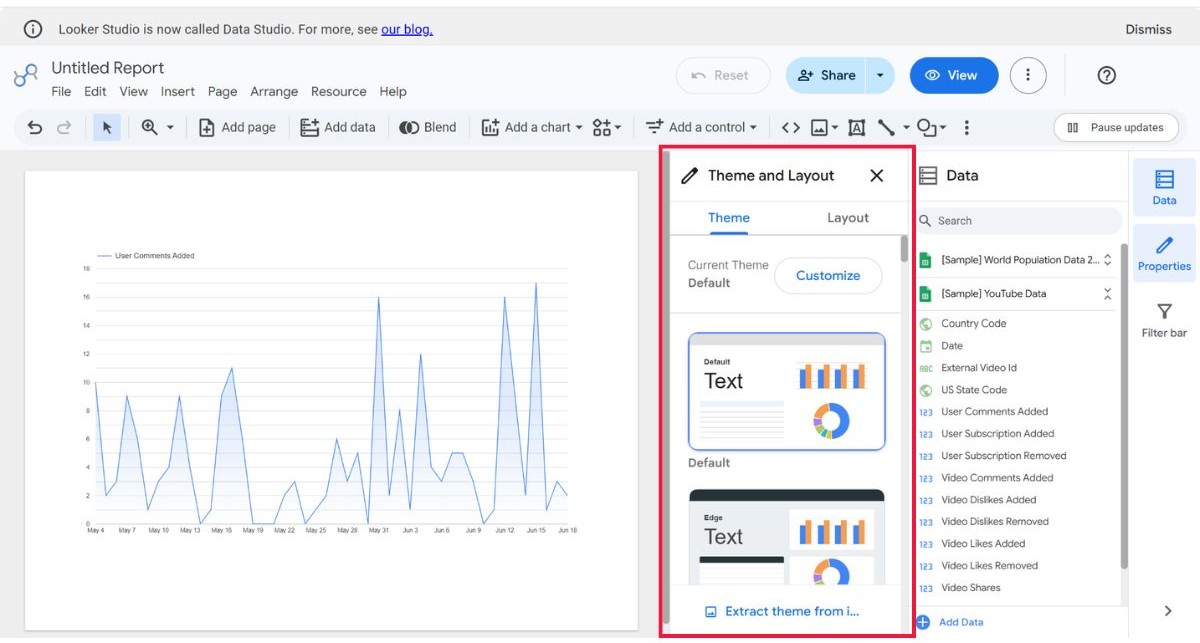1200x643 pixels.
Task: Open the Share options dropdown arrow
Action: point(880,75)
